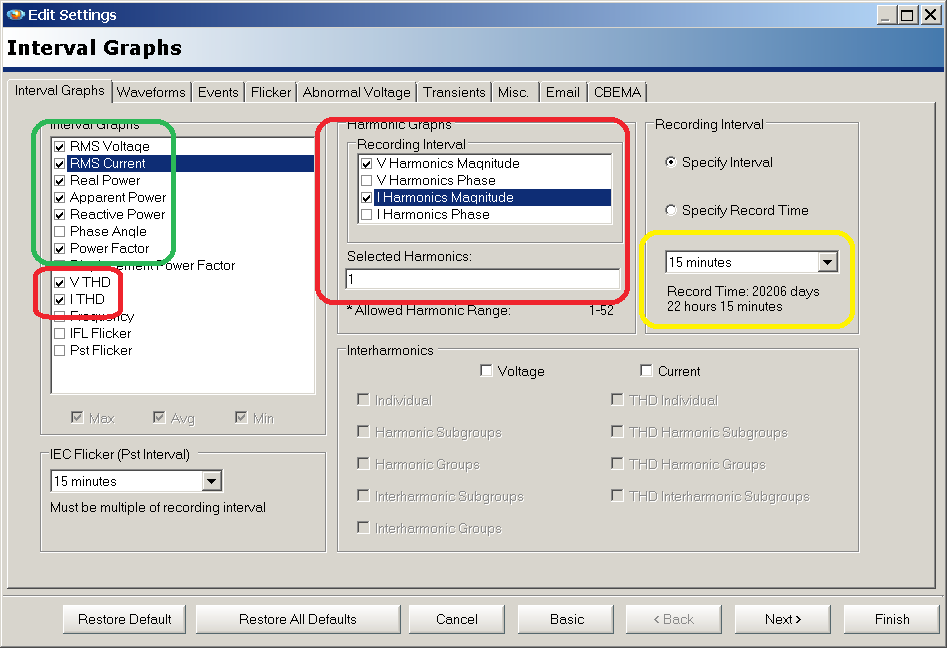The width and height of the screenshot is (947, 648).
Task: Check the Pst Flicker option
Action: click(x=58, y=350)
